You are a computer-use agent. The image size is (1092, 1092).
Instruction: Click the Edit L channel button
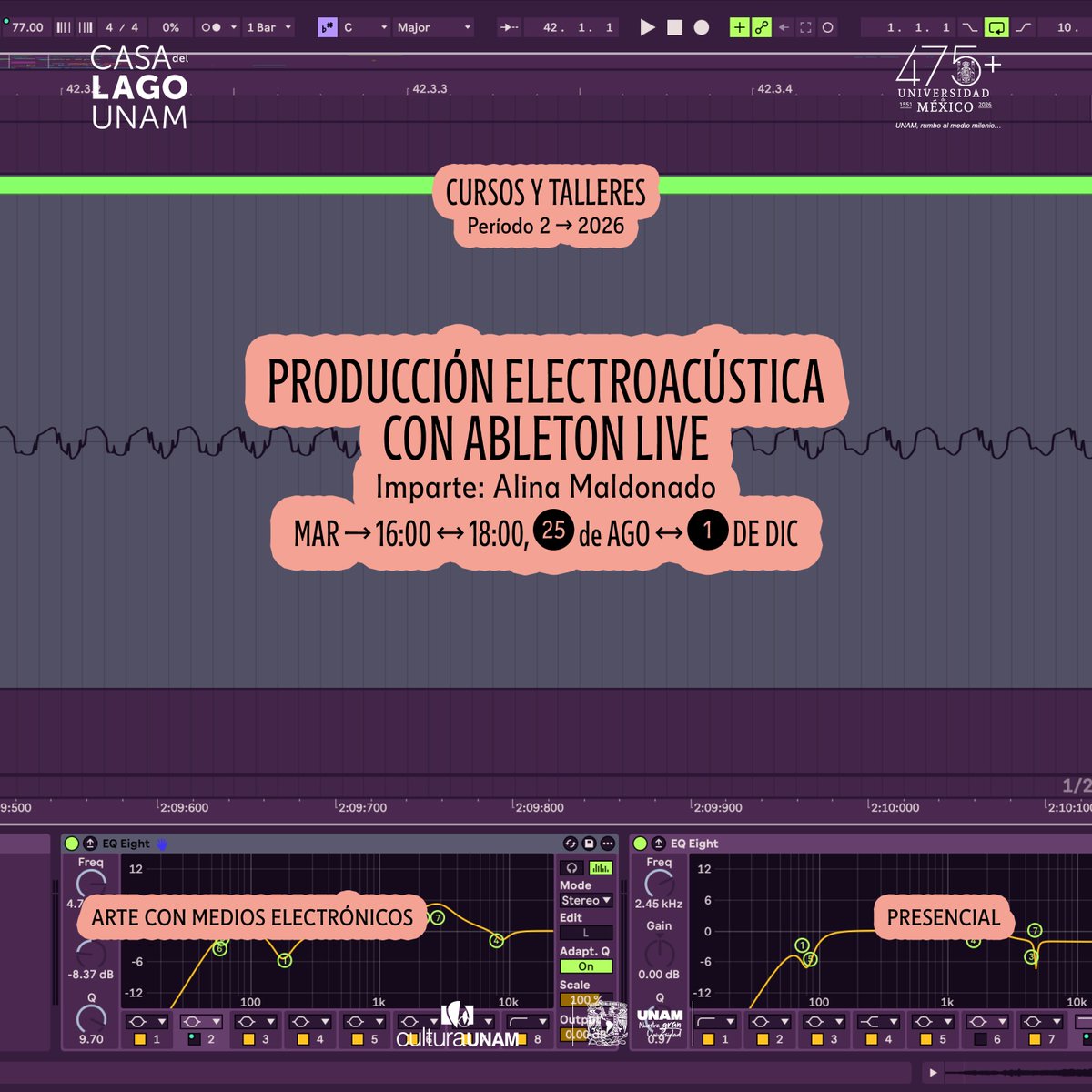pyautogui.click(x=586, y=933)
